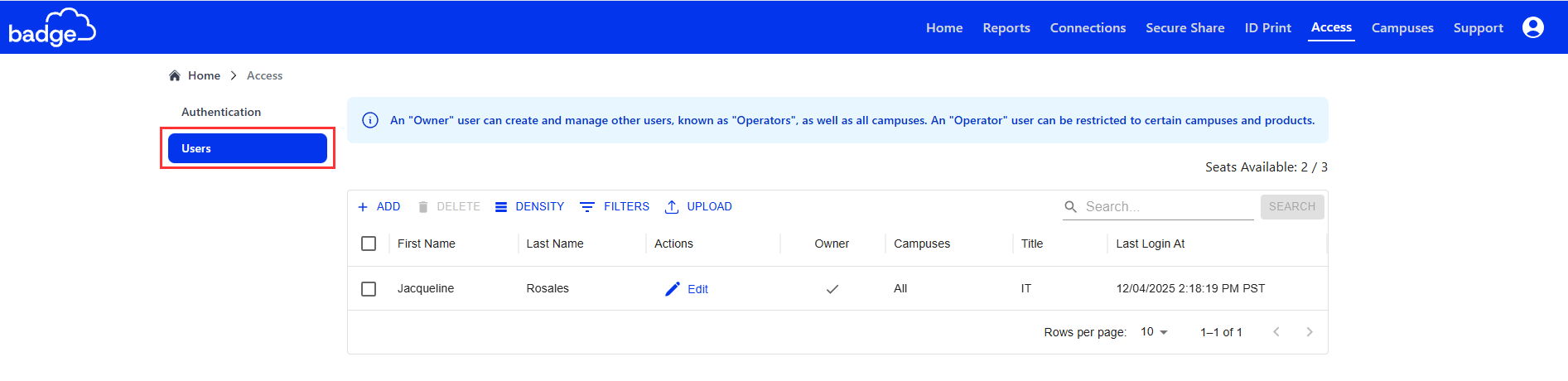The image size is (1568, 381).
Task: Click the Actions column header
Action: pyautogui.click(x=673, y=244)
